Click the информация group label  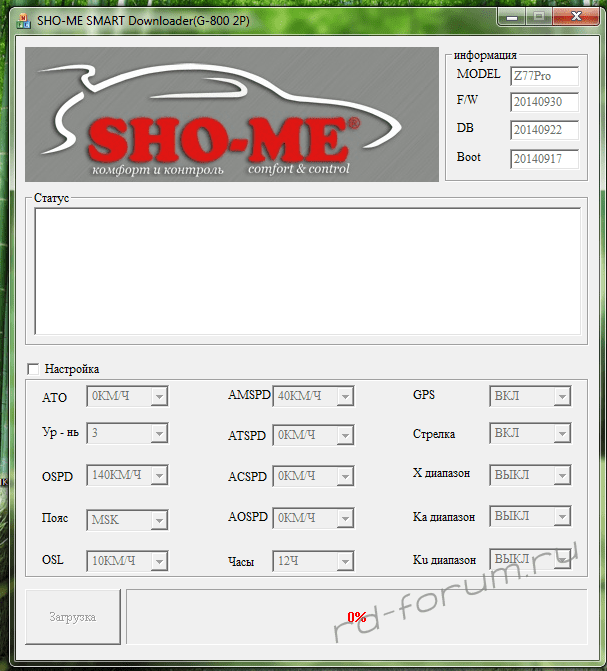[485, 55]
